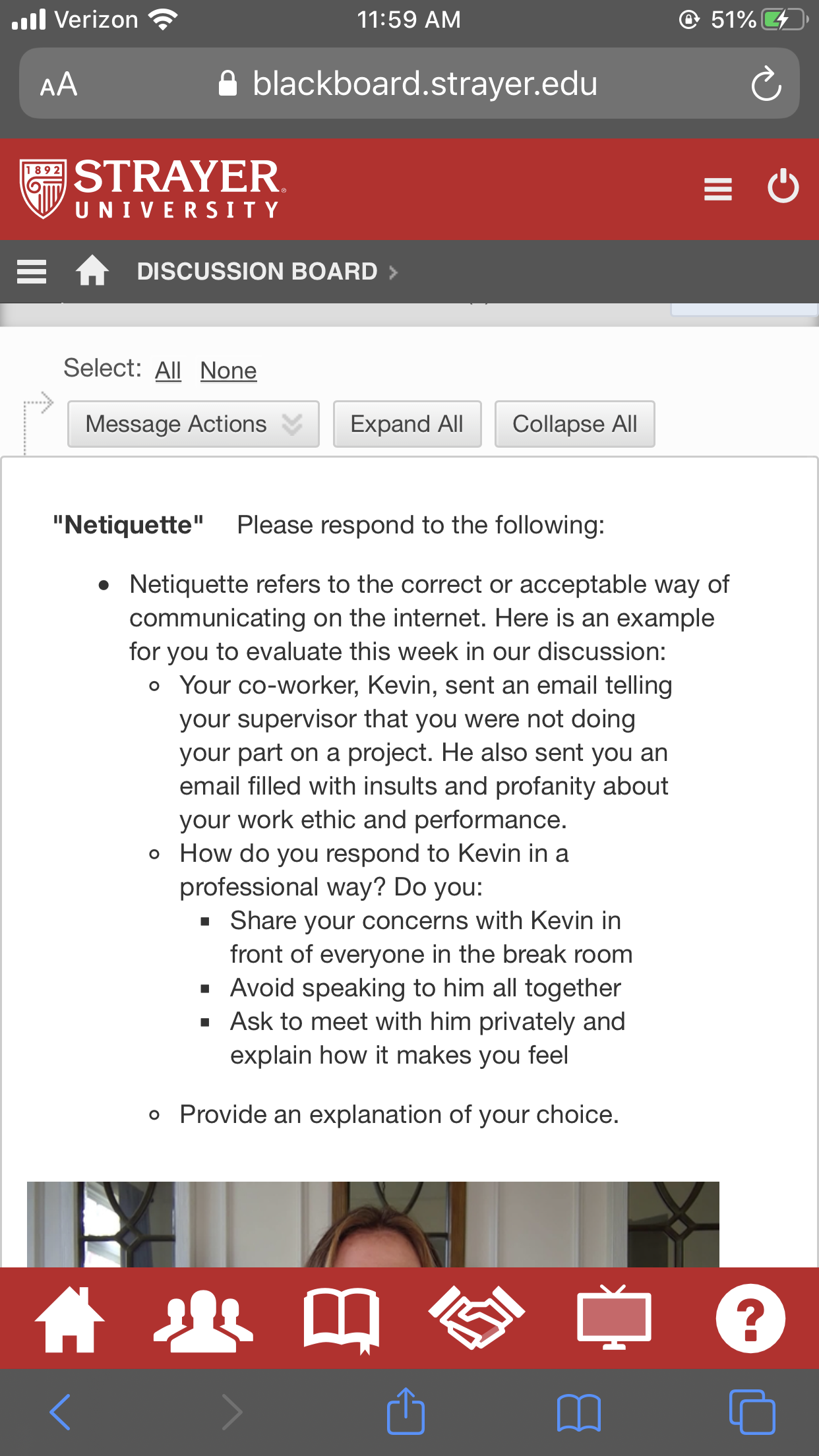This screenshot has width=819, height=1456.
Task: Expand the Discussion Board breadcrumb chevron
Action: [394, 272]
